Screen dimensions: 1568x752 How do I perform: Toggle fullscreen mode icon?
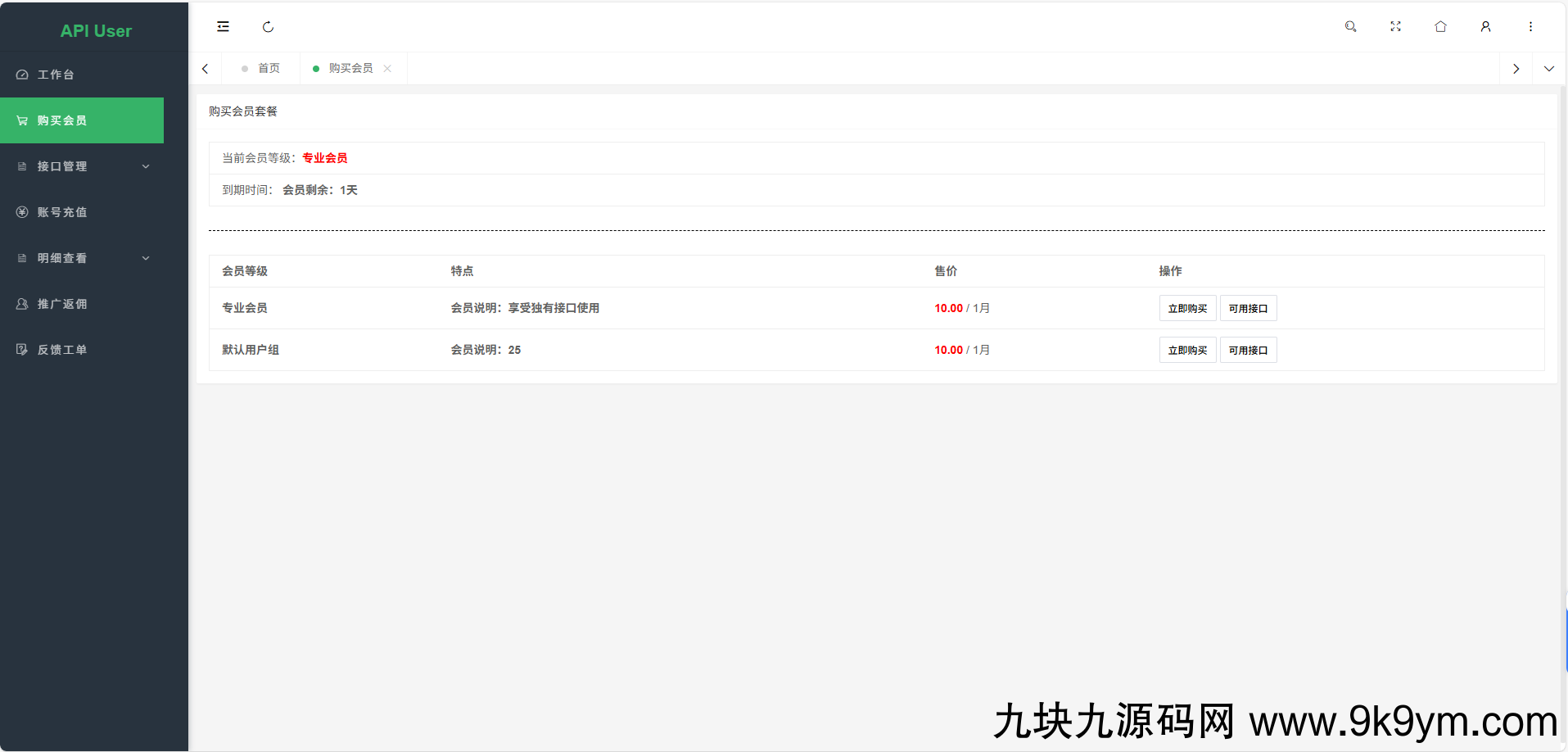pyautogui.click(x=1395, y=27)
